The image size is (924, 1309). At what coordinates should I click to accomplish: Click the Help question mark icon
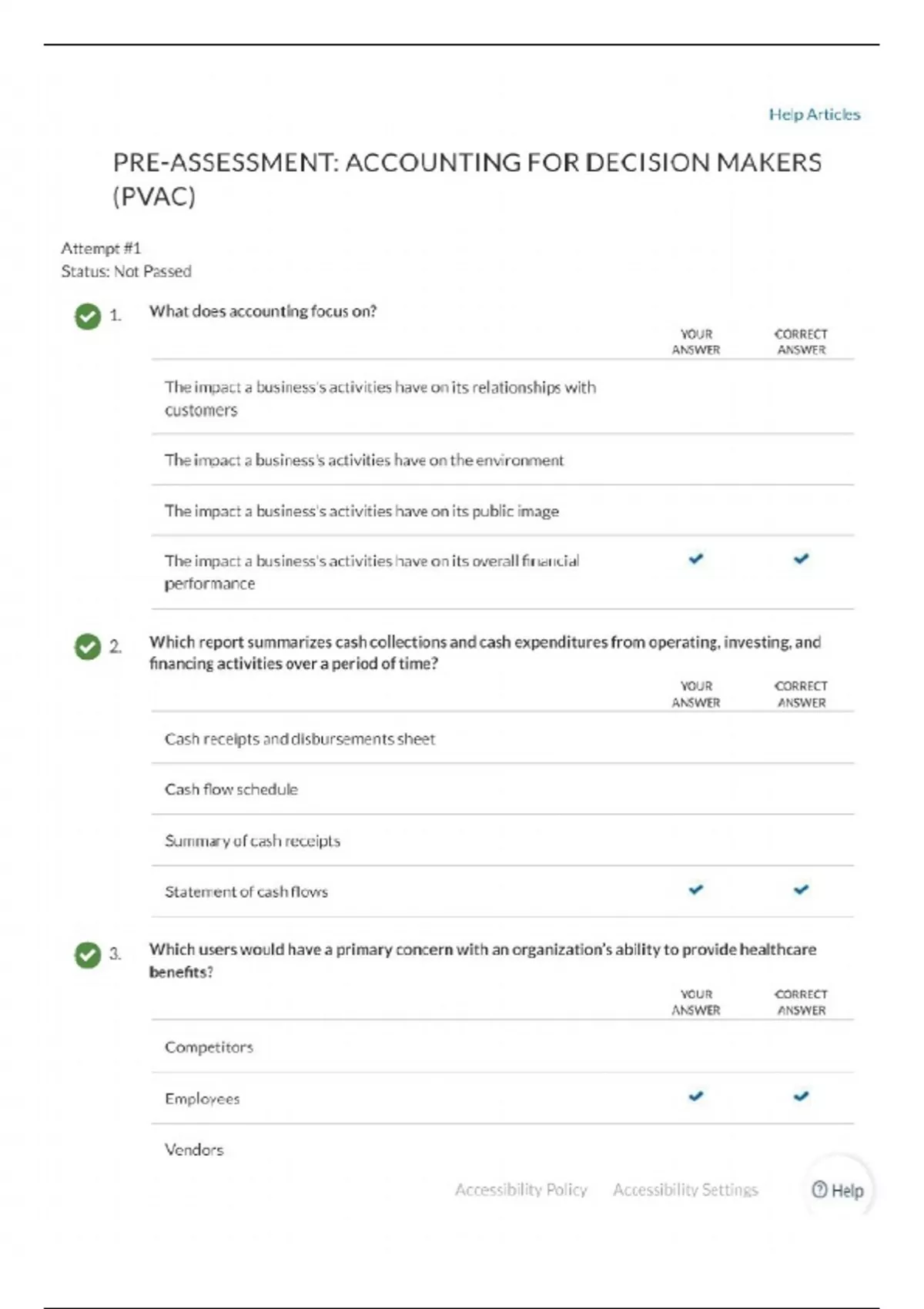coord(820,1190)
